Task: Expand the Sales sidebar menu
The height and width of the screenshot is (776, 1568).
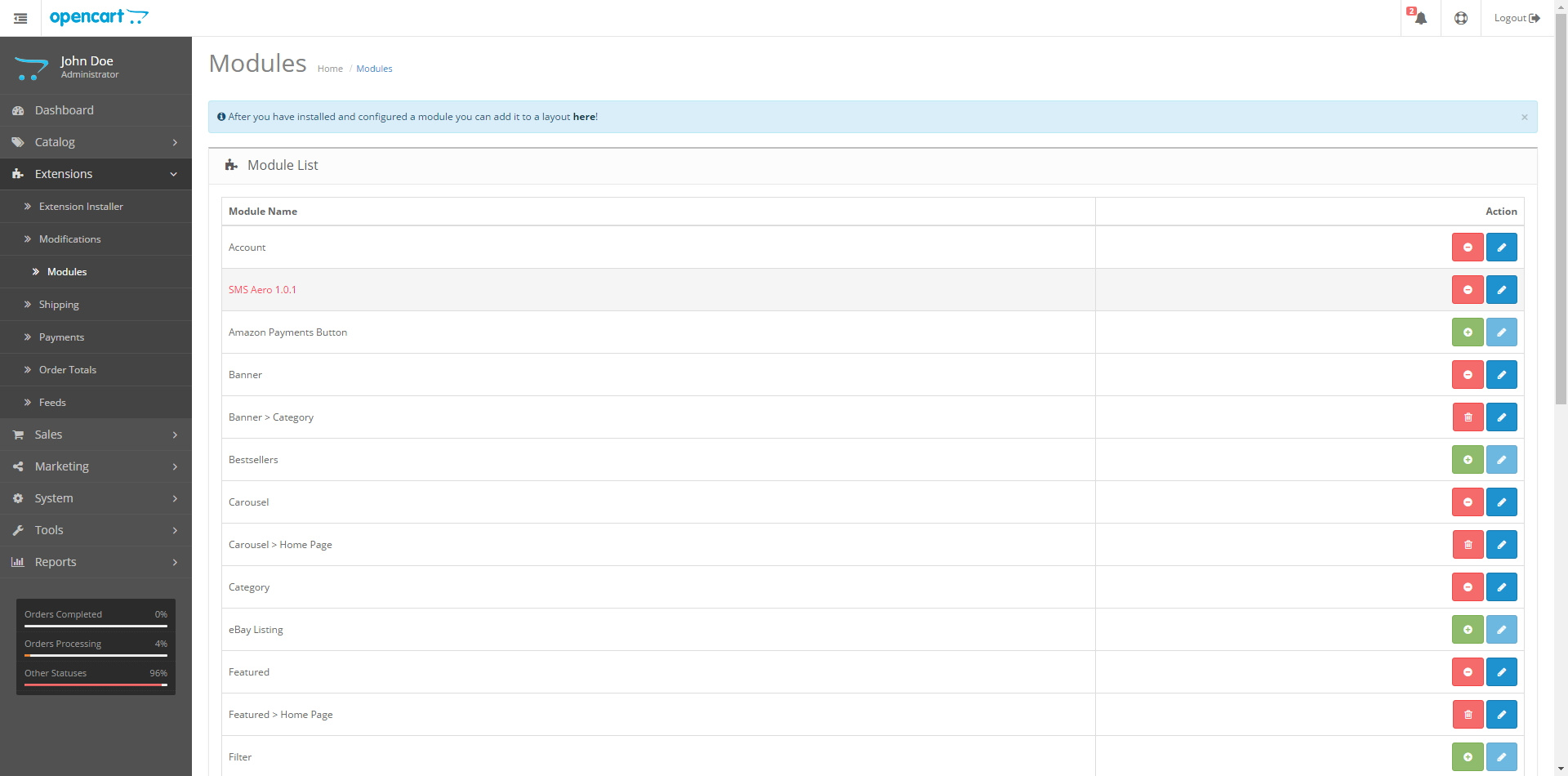Action: pyautogui.click(x=96, y=435)
